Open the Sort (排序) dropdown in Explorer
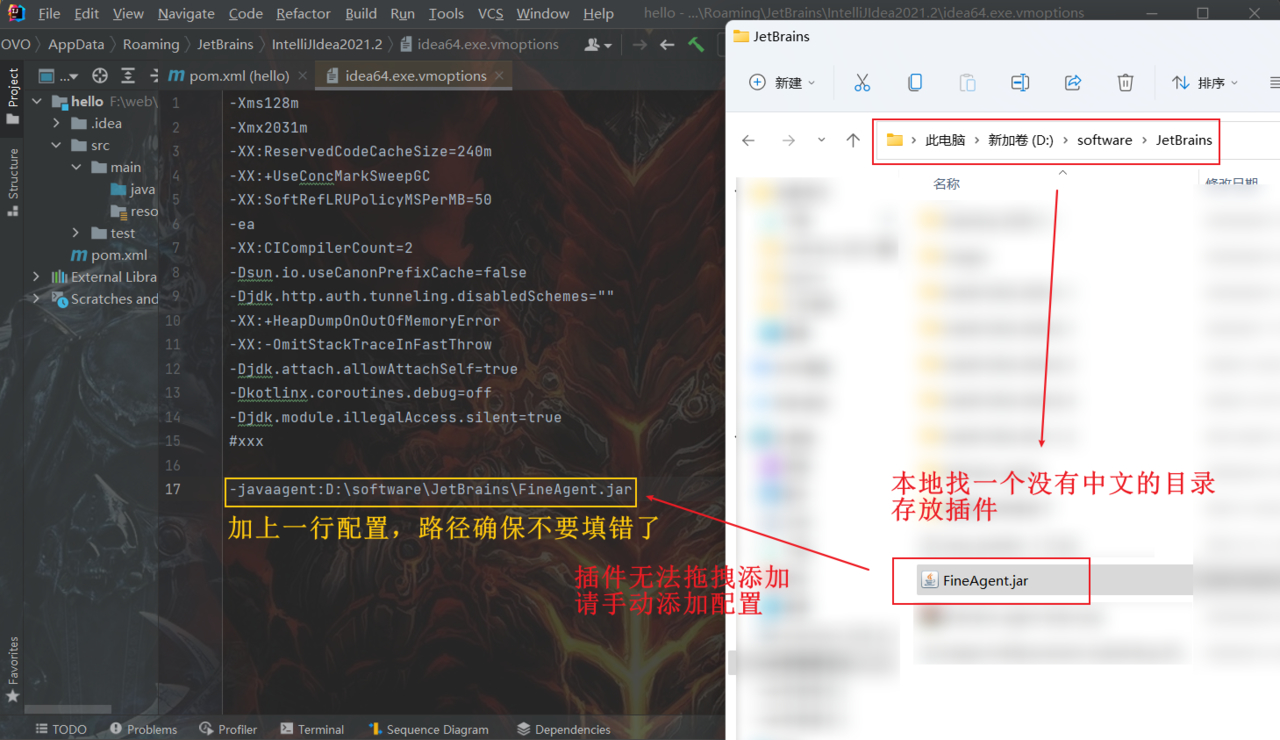Image resolution: width=1280 pixels, height=740 pixels. pos(1205,83)
